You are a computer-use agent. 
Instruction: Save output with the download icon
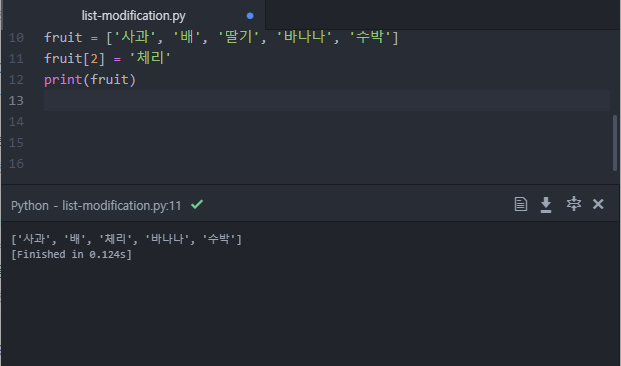[x=546, y=204]
